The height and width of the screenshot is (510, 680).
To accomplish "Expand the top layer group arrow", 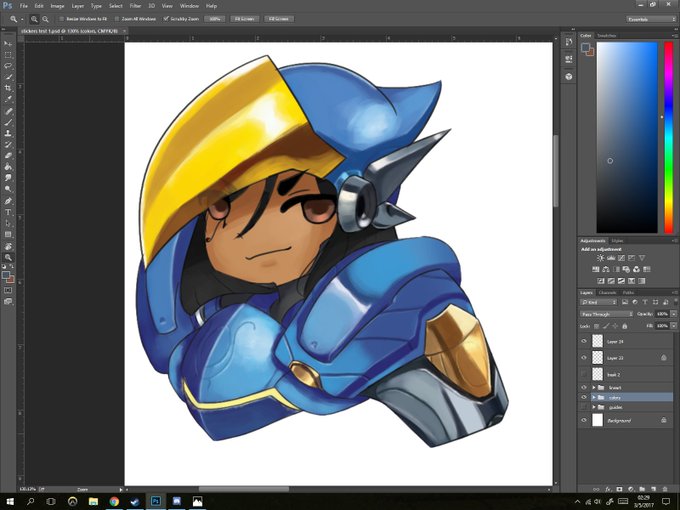I will click(594, 387).
